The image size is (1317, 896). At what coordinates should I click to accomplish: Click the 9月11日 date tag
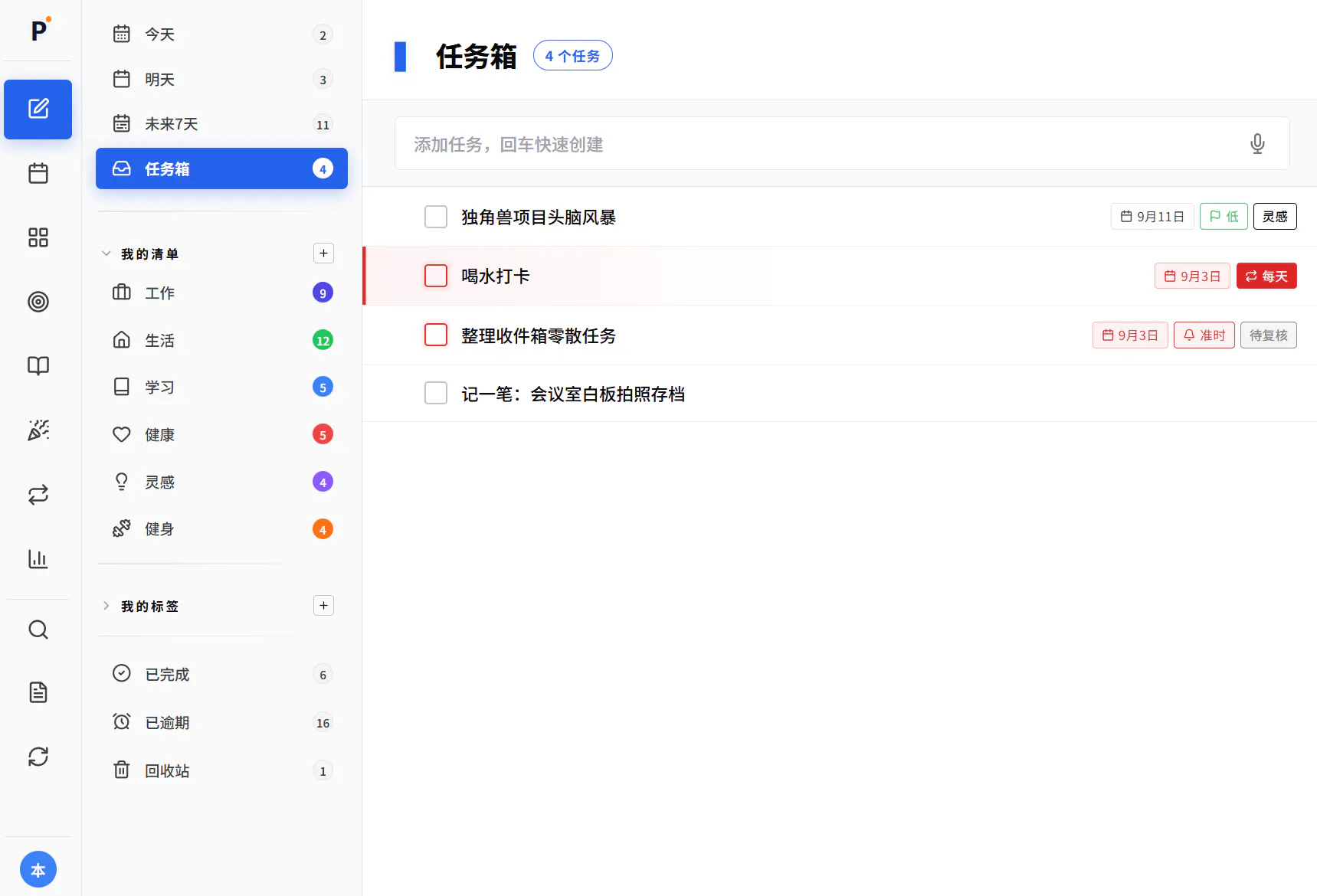[x=1152, y=217]
